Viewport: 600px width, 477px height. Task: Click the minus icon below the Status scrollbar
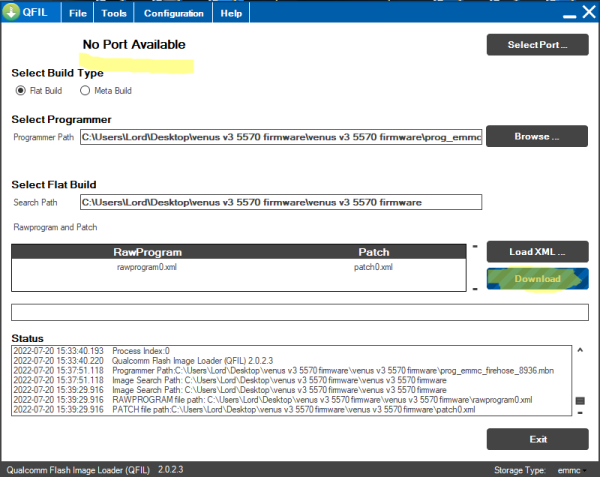pyautogui.click(x=580, y=413)
